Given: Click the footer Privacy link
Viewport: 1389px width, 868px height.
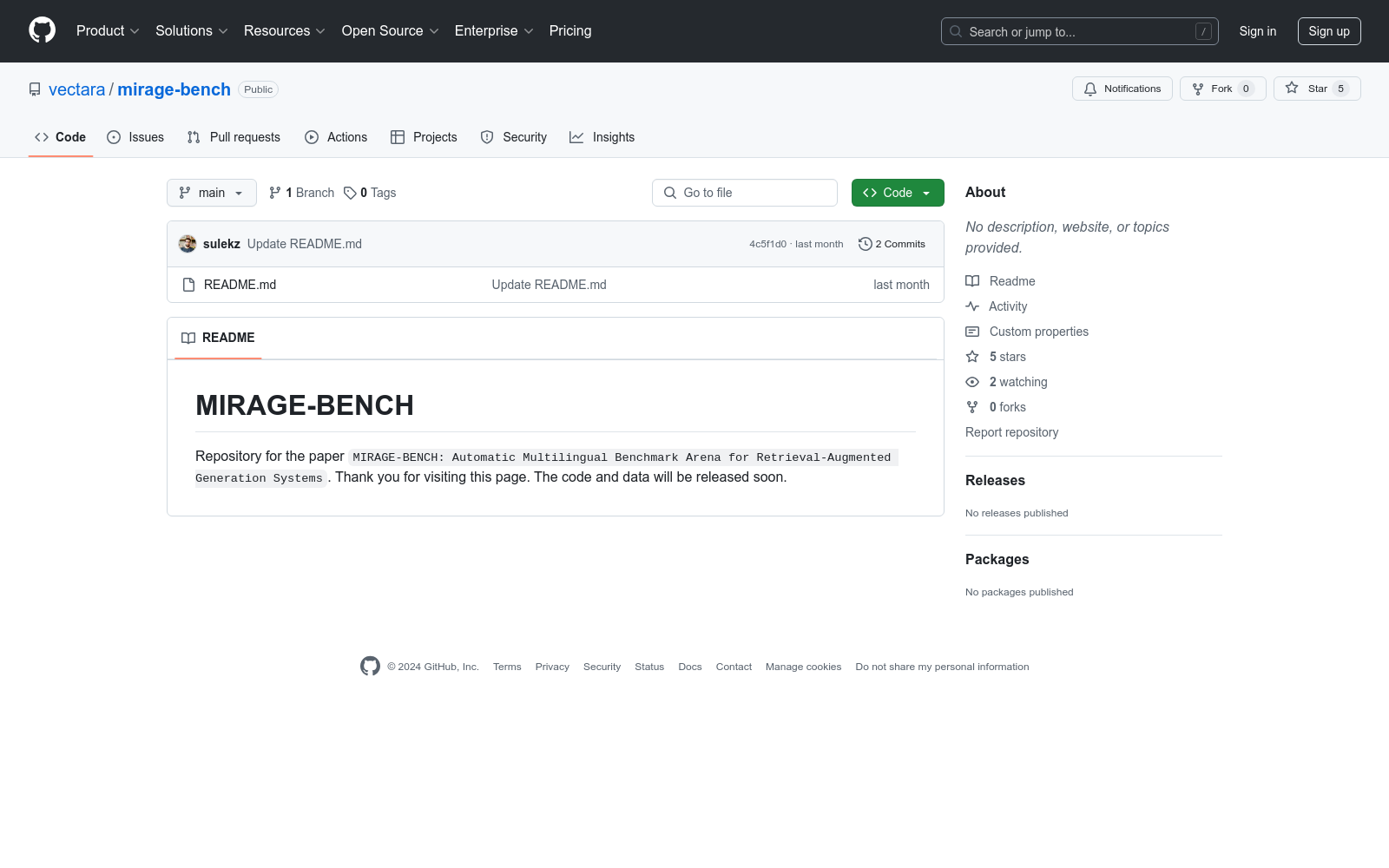Looking at the screenshot, I should click(552, 667).
